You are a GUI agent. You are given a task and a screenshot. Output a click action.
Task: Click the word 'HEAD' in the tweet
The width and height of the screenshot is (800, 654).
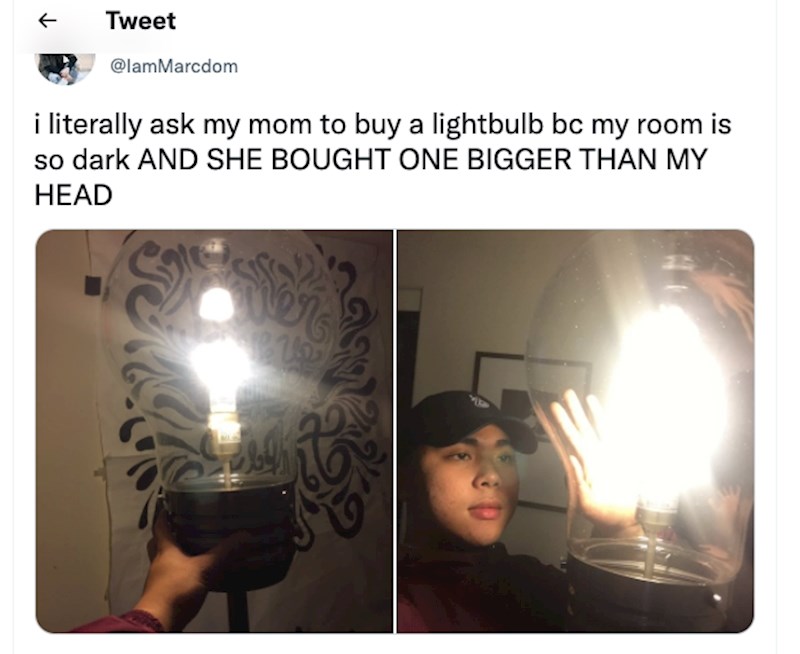pos(73,195)
